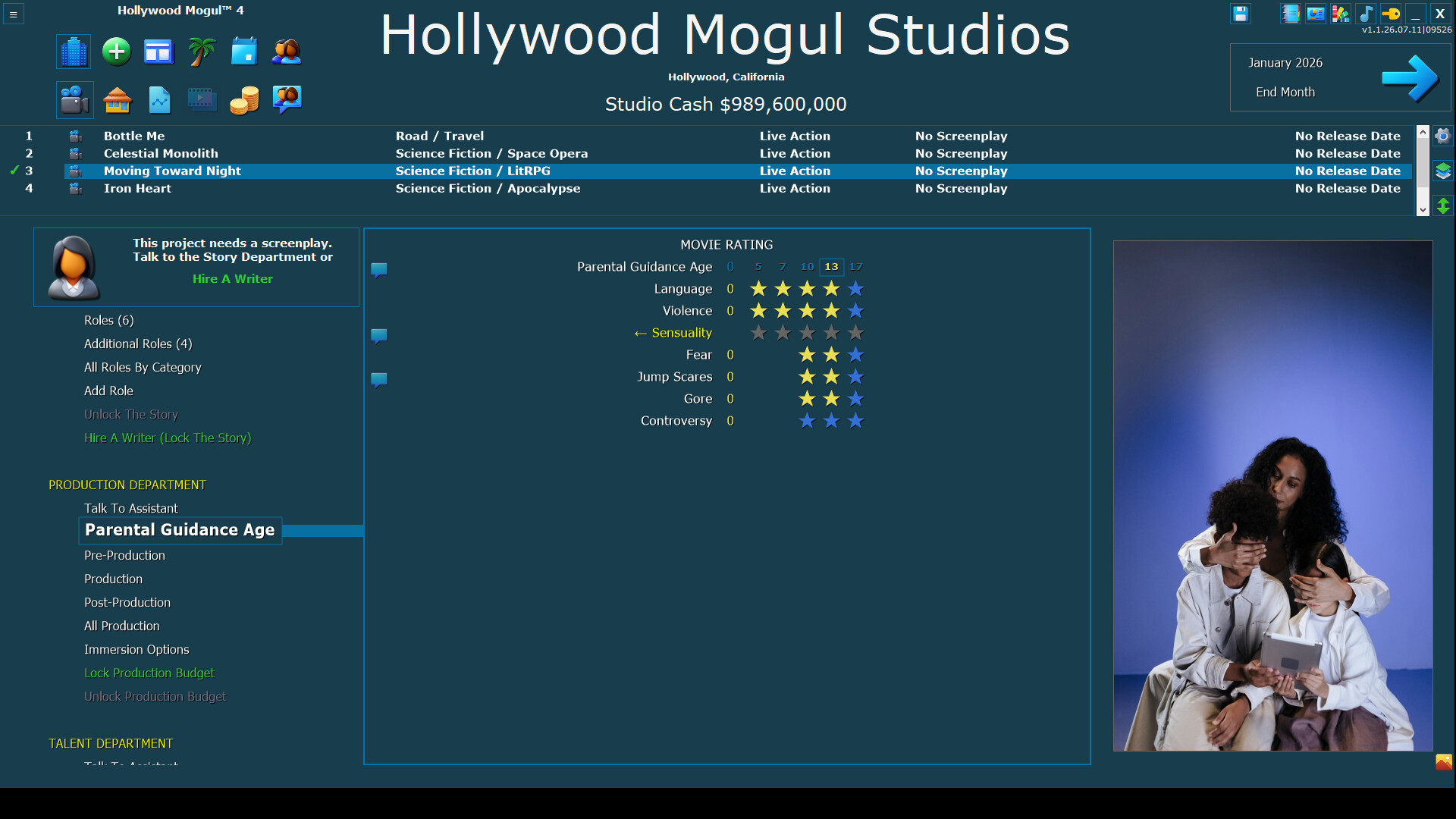Open the blue window layout icon
This screenshot has width=1456, height=819.
click(x=158, y=52)
